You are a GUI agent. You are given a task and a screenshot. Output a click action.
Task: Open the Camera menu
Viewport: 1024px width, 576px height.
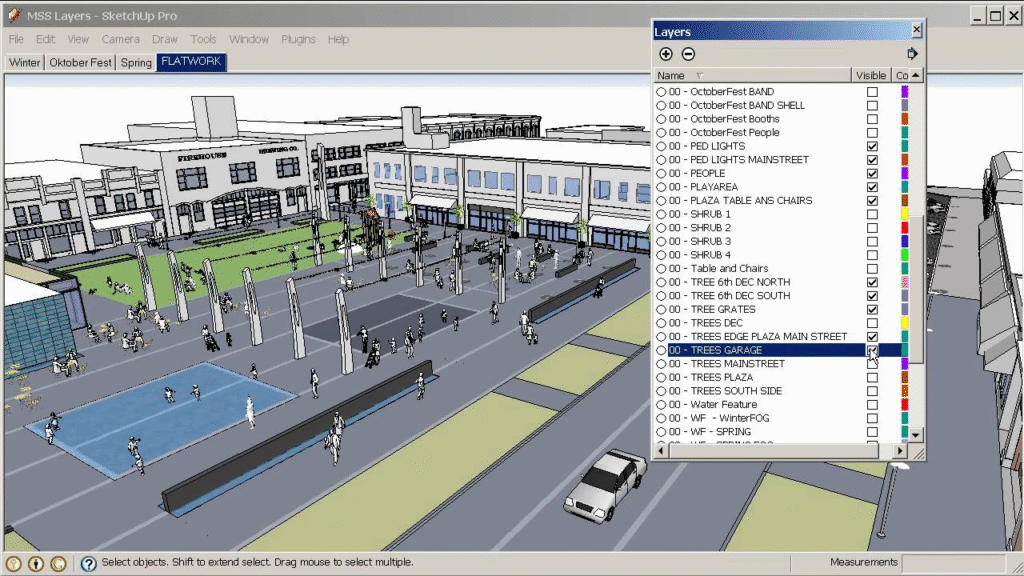point(120,39)
